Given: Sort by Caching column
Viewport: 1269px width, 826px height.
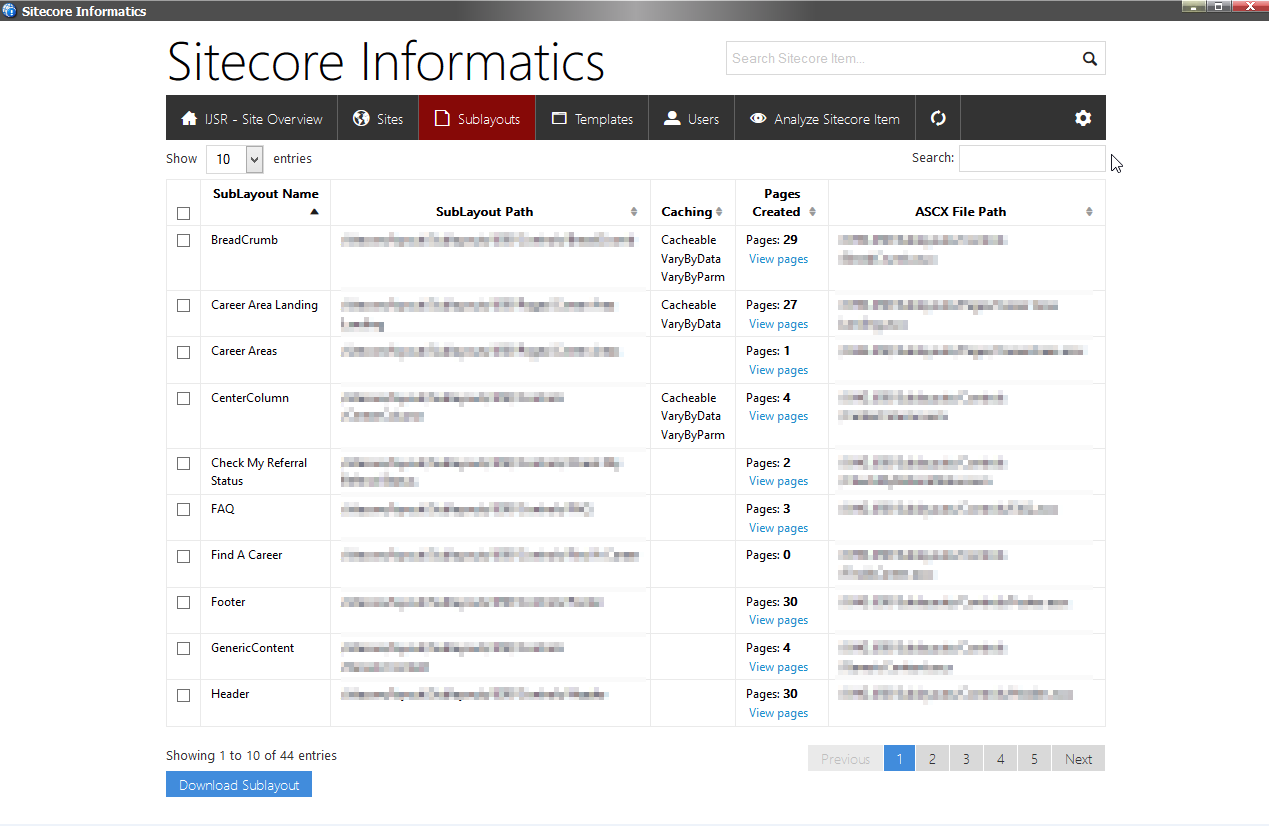Looking at the screenshot, I should click(693, 202).
